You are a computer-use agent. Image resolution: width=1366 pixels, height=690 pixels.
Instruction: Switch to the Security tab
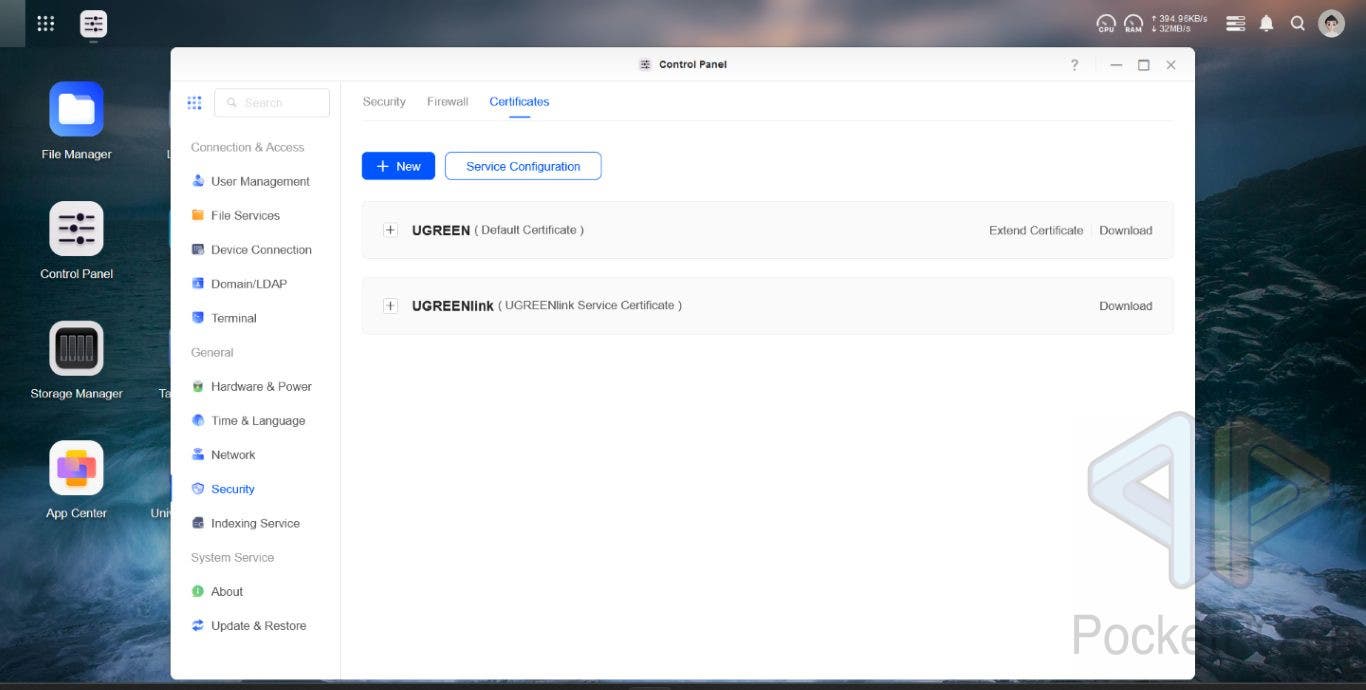pyautogui.click(x=384, y=102)
